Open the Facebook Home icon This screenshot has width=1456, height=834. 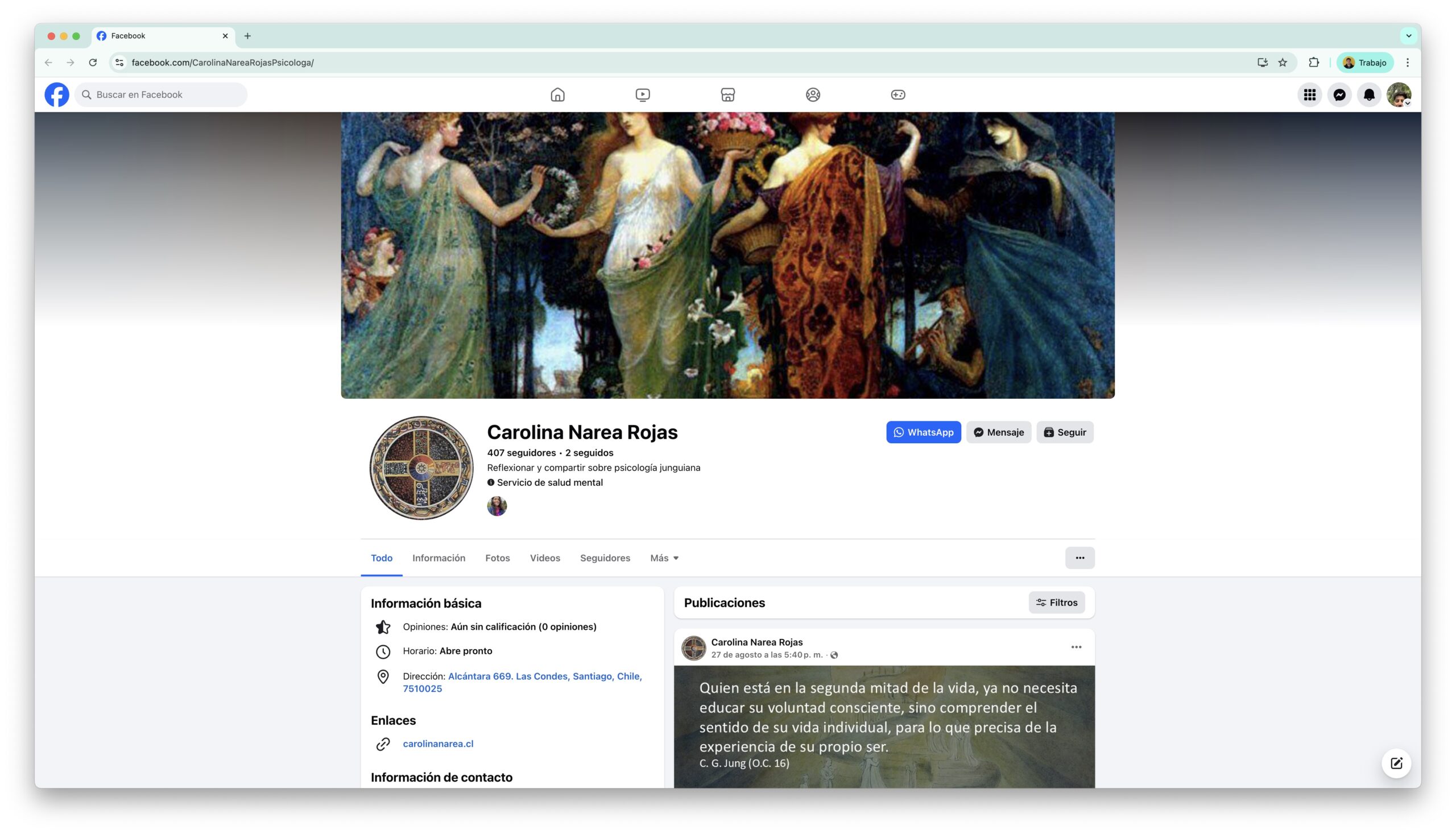click(557, 94)
